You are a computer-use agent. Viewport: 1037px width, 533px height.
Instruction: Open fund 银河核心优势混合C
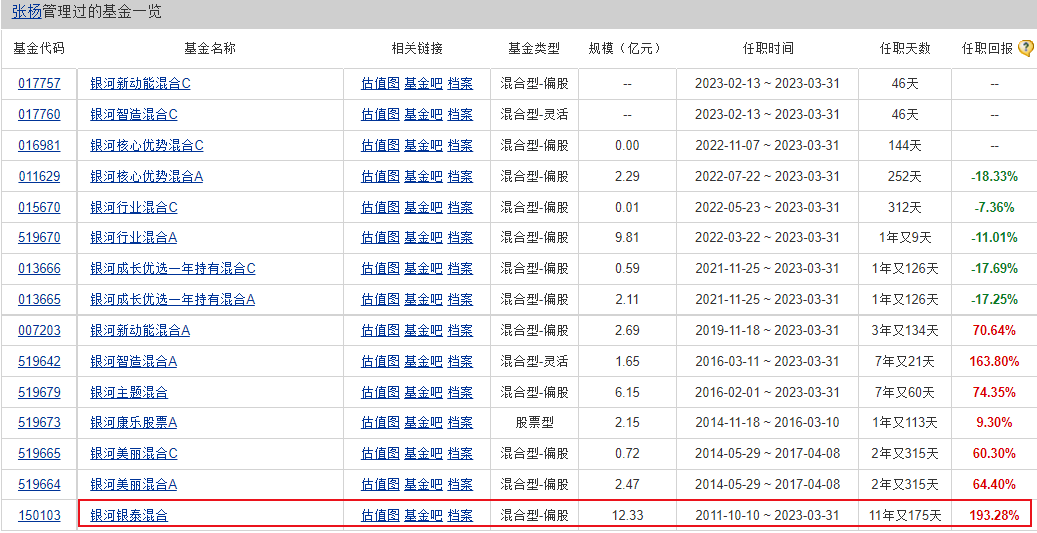pyautogui.click(x=147, y=145)
